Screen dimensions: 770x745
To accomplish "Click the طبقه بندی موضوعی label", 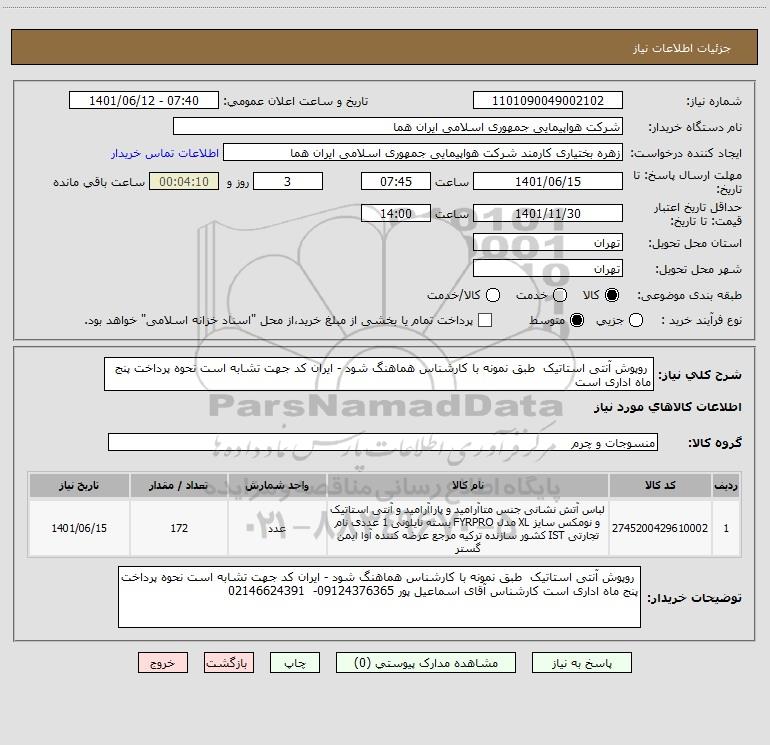I will pyautogui.click(x=689, y=295).
